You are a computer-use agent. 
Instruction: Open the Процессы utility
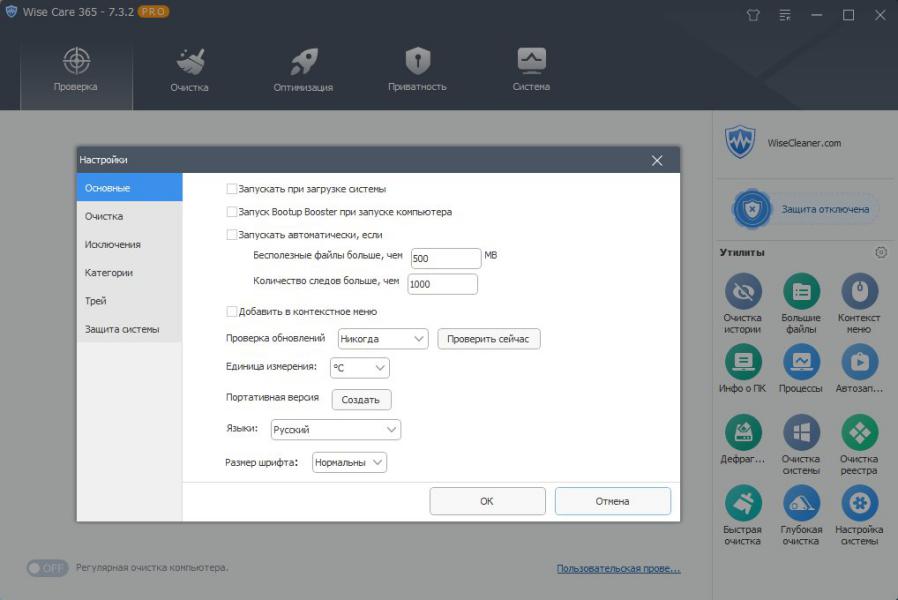(x=801, y=361)
